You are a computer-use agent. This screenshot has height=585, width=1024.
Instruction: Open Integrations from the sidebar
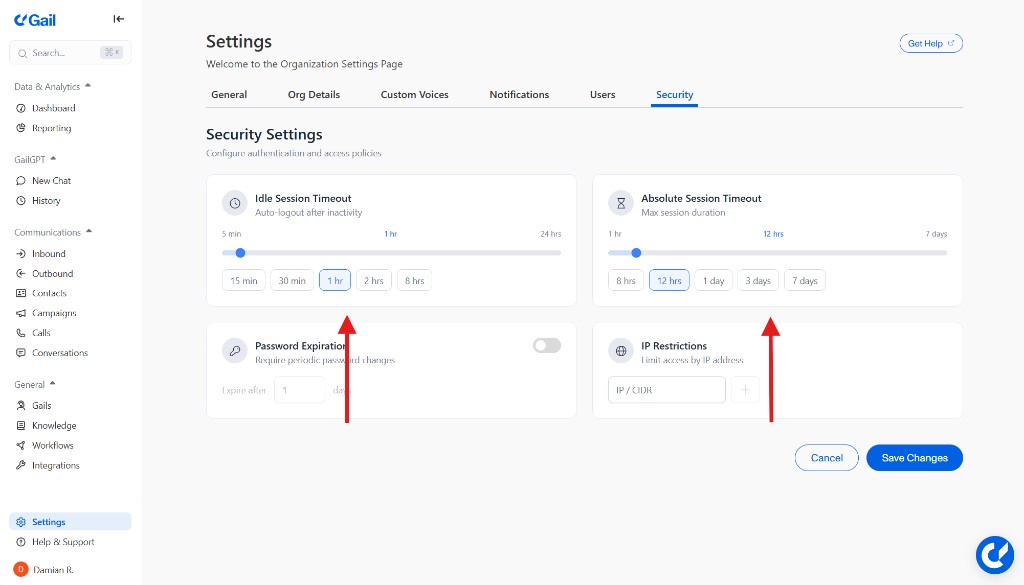[55, 465]
